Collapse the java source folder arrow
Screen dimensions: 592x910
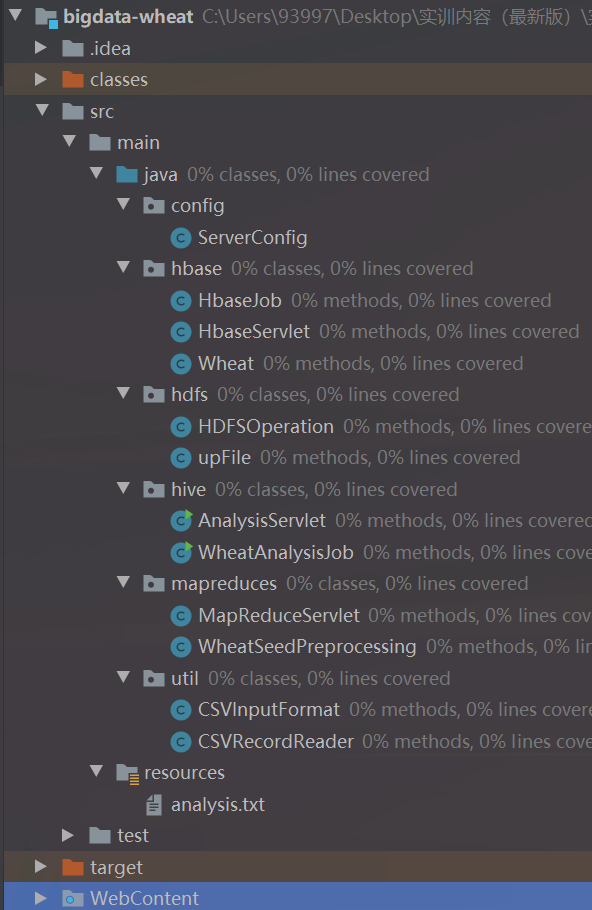tap(96, 173)
